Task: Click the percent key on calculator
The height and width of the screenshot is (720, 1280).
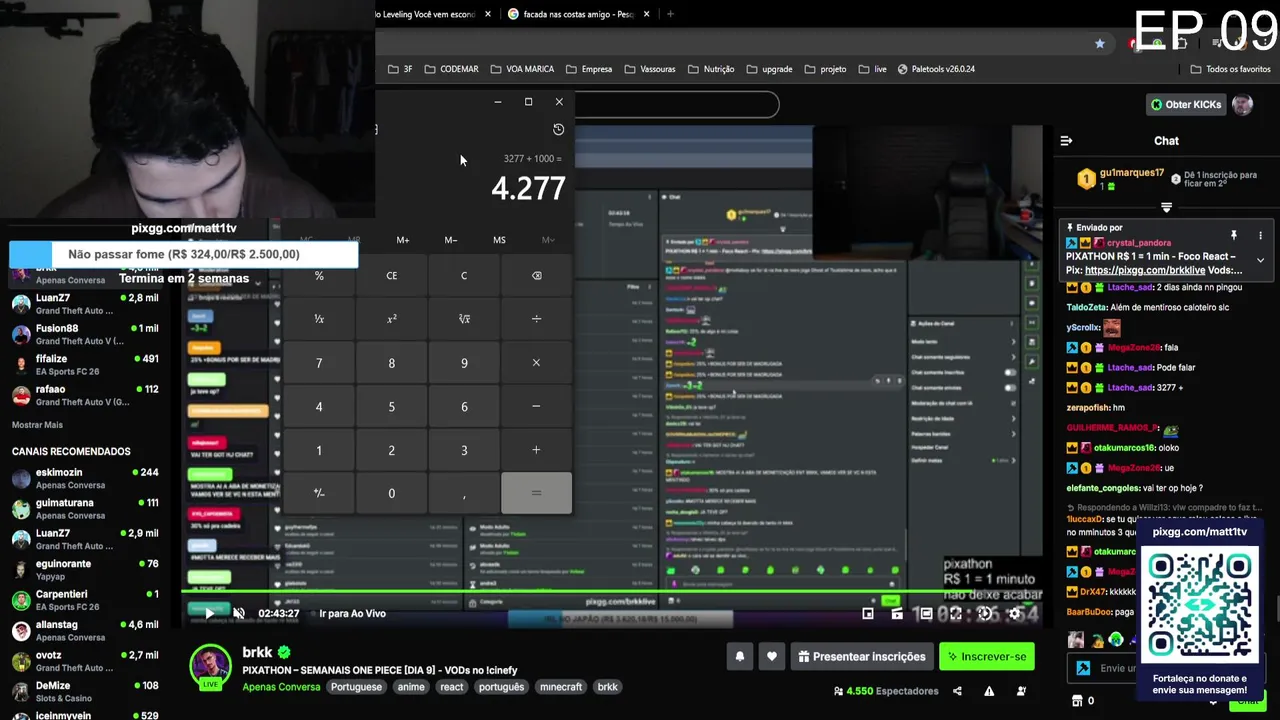Action: [319, 276]
